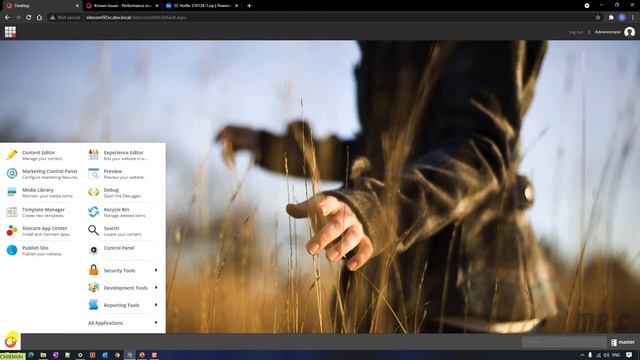Click the Administrator user name
640x360 pixels.
(607, 32)
